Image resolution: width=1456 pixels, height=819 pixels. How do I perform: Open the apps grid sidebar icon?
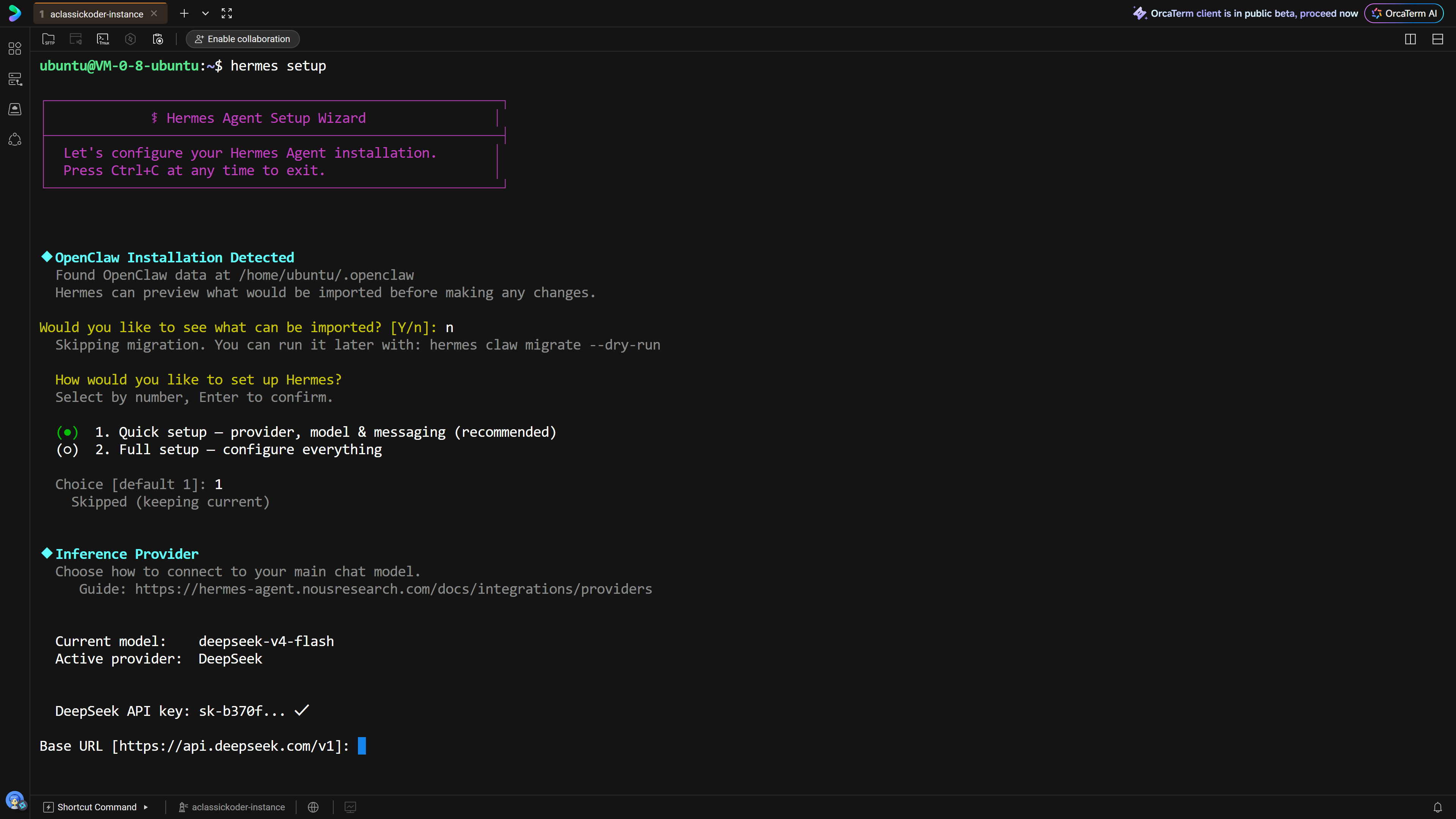[15, 49]
